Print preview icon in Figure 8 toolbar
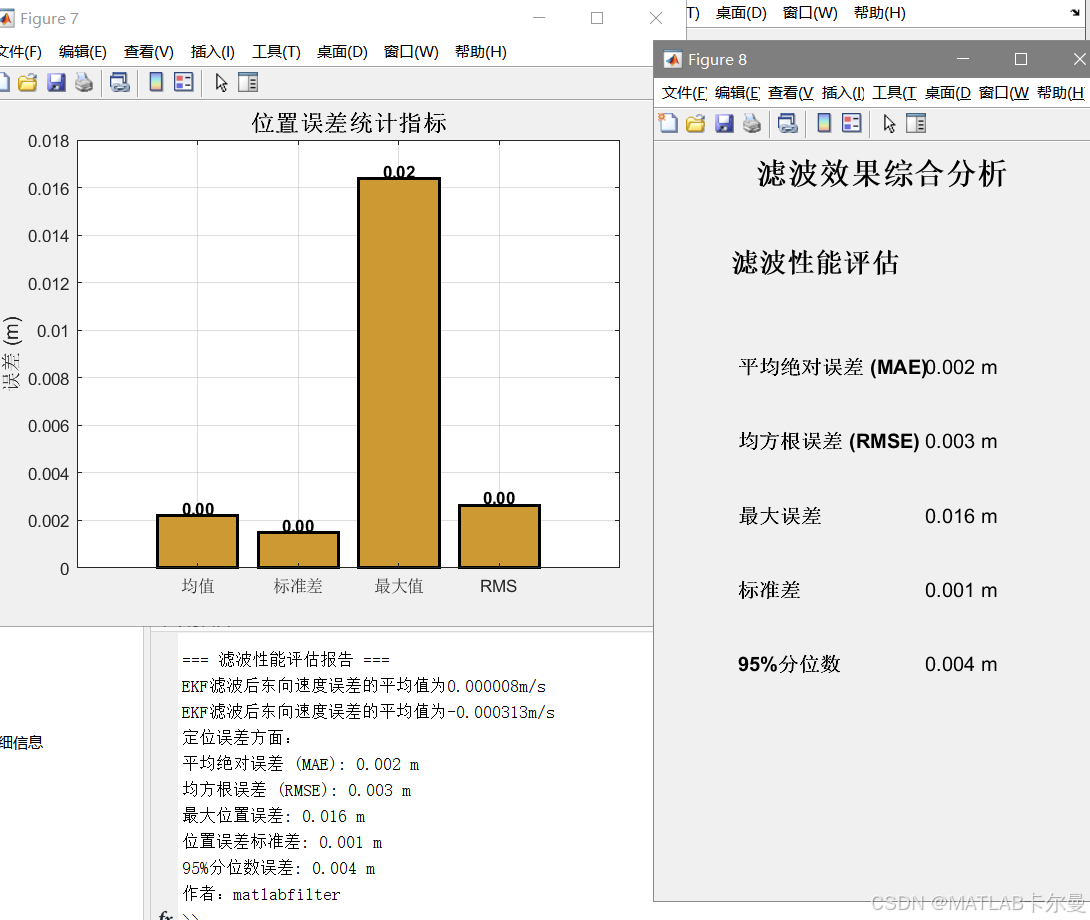 click(788, 124)
